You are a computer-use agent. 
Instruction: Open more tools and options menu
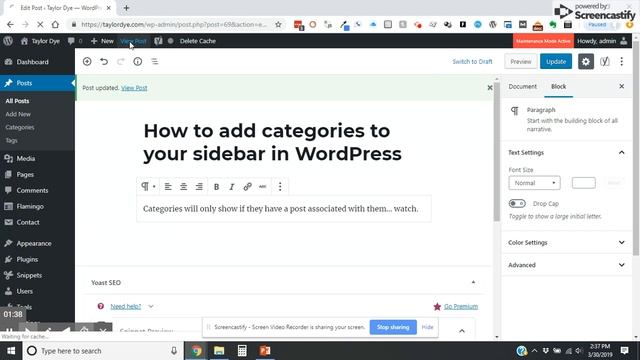point(622,62)
